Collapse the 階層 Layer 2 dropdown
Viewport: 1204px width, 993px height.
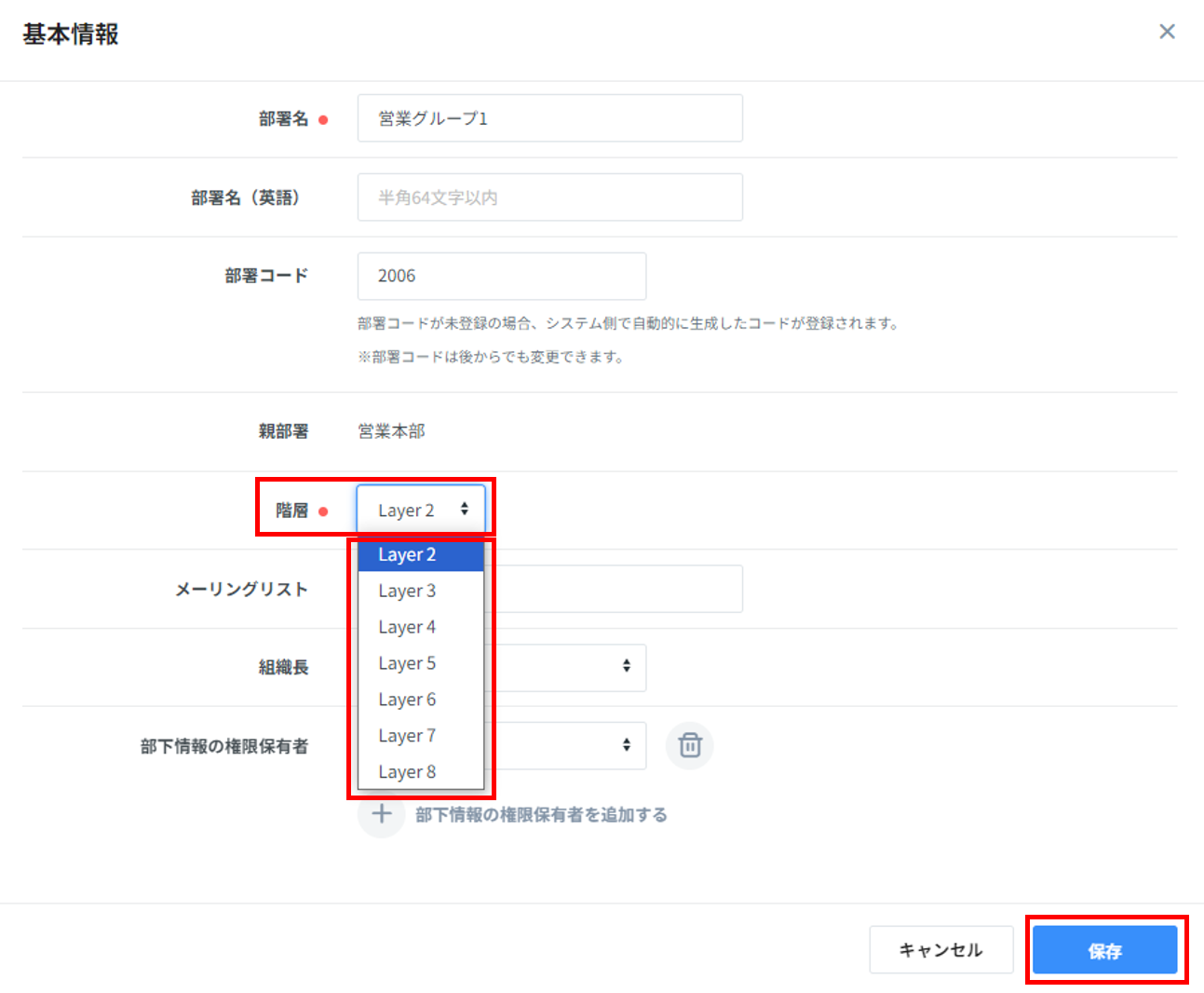[421, 510]
